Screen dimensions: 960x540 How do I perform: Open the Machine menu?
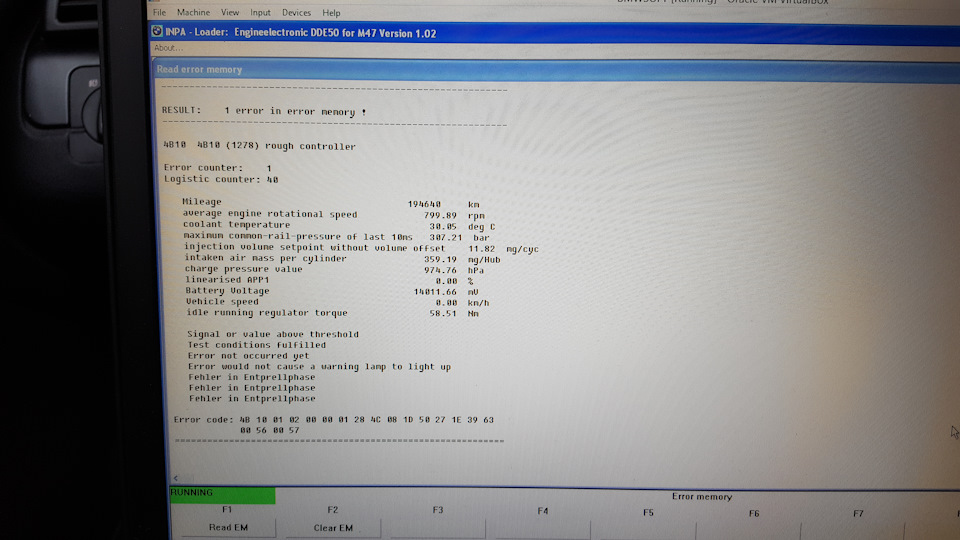pyautogui.click(x=193, y=12)
